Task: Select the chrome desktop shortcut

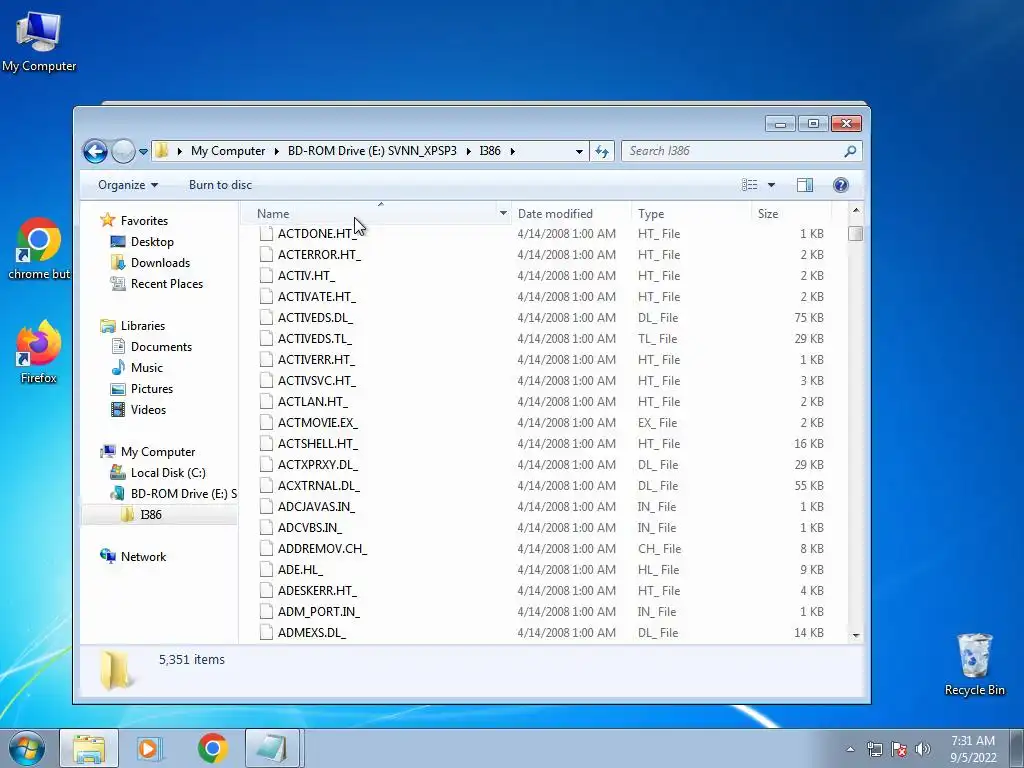Action: [39, 249]
